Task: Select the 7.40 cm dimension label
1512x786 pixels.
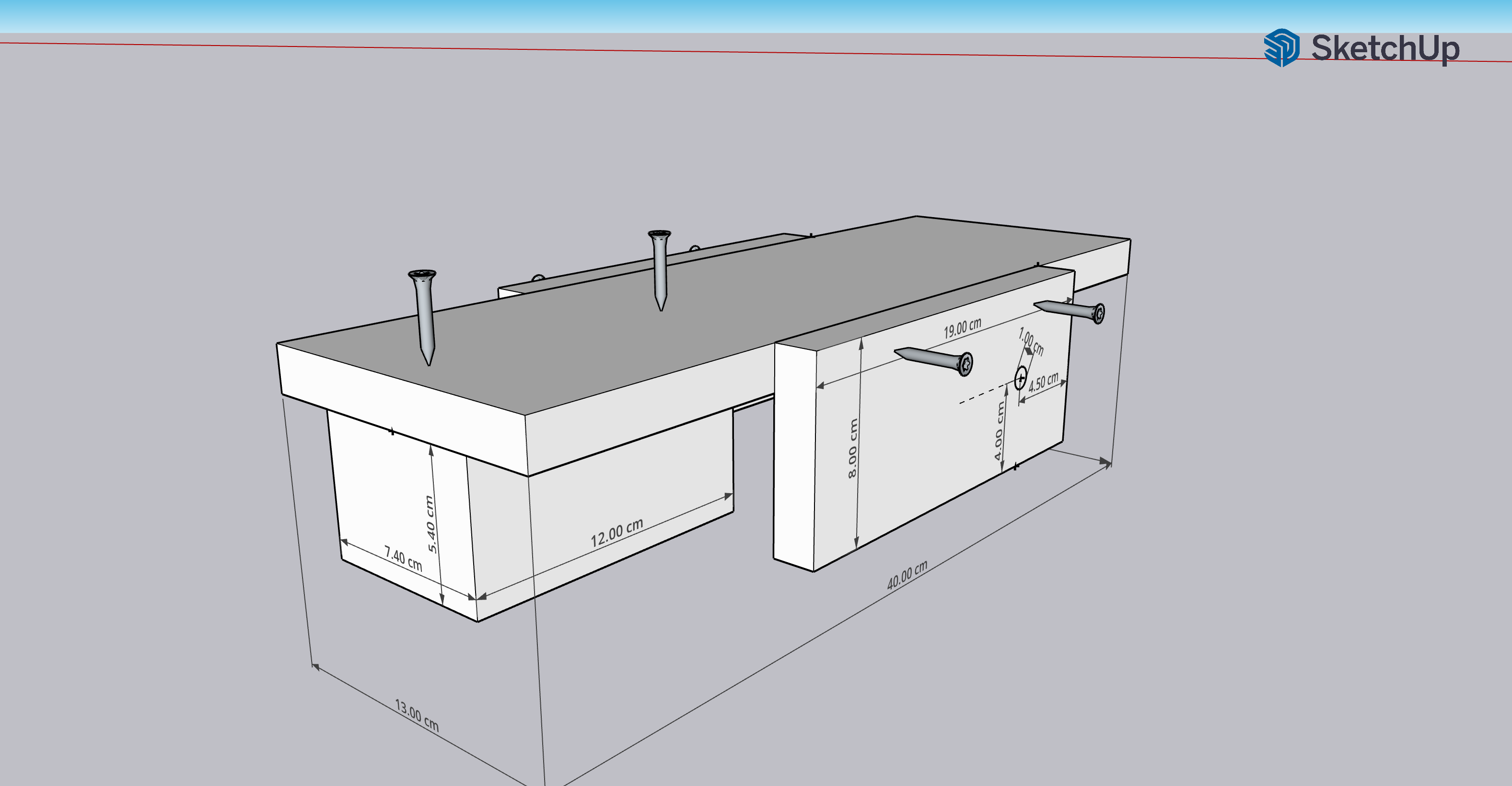Action: click(x=403, y=558)
